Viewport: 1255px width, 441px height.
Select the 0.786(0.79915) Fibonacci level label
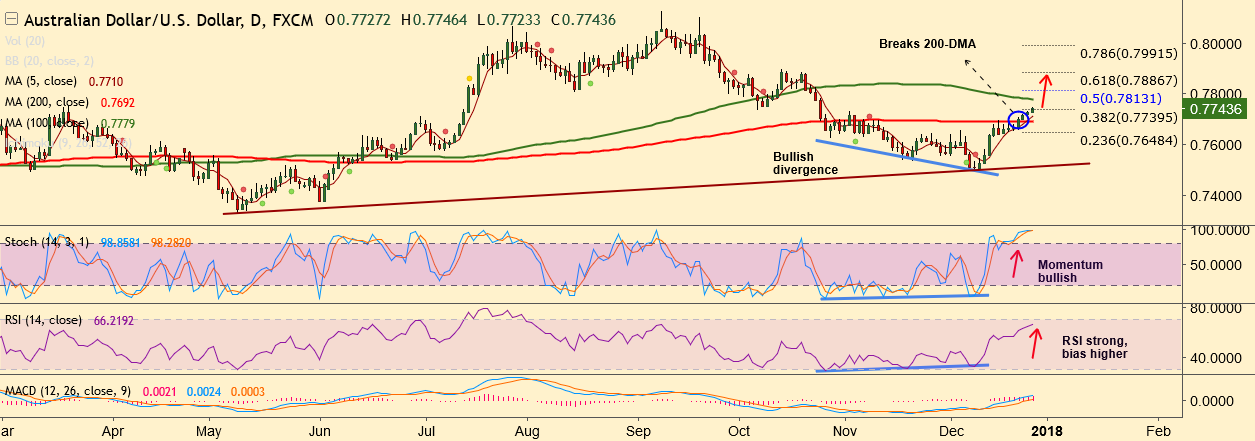(x=1128, y=54)
